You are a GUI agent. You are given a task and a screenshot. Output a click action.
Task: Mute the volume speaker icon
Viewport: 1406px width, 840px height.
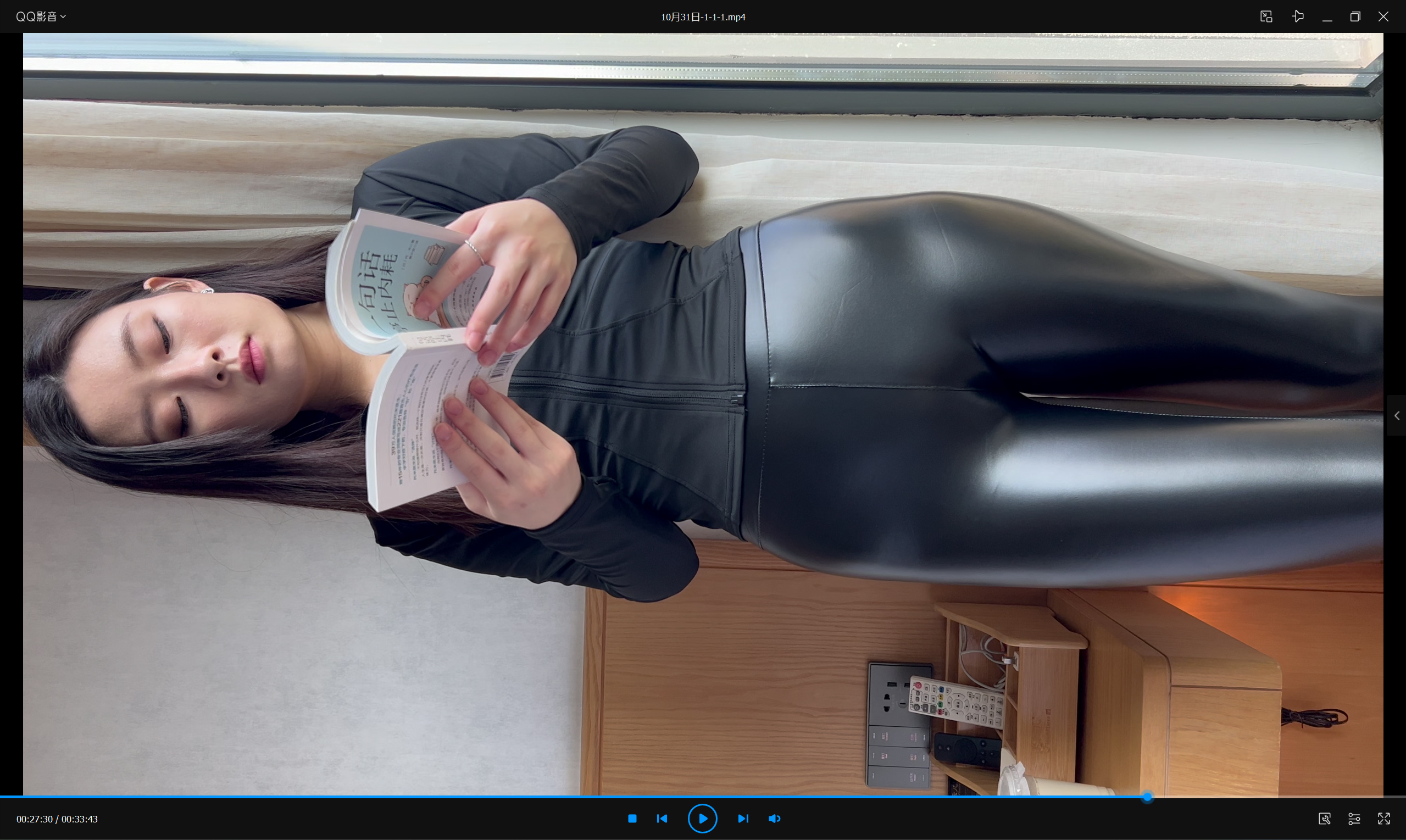(x=774, y=819)
